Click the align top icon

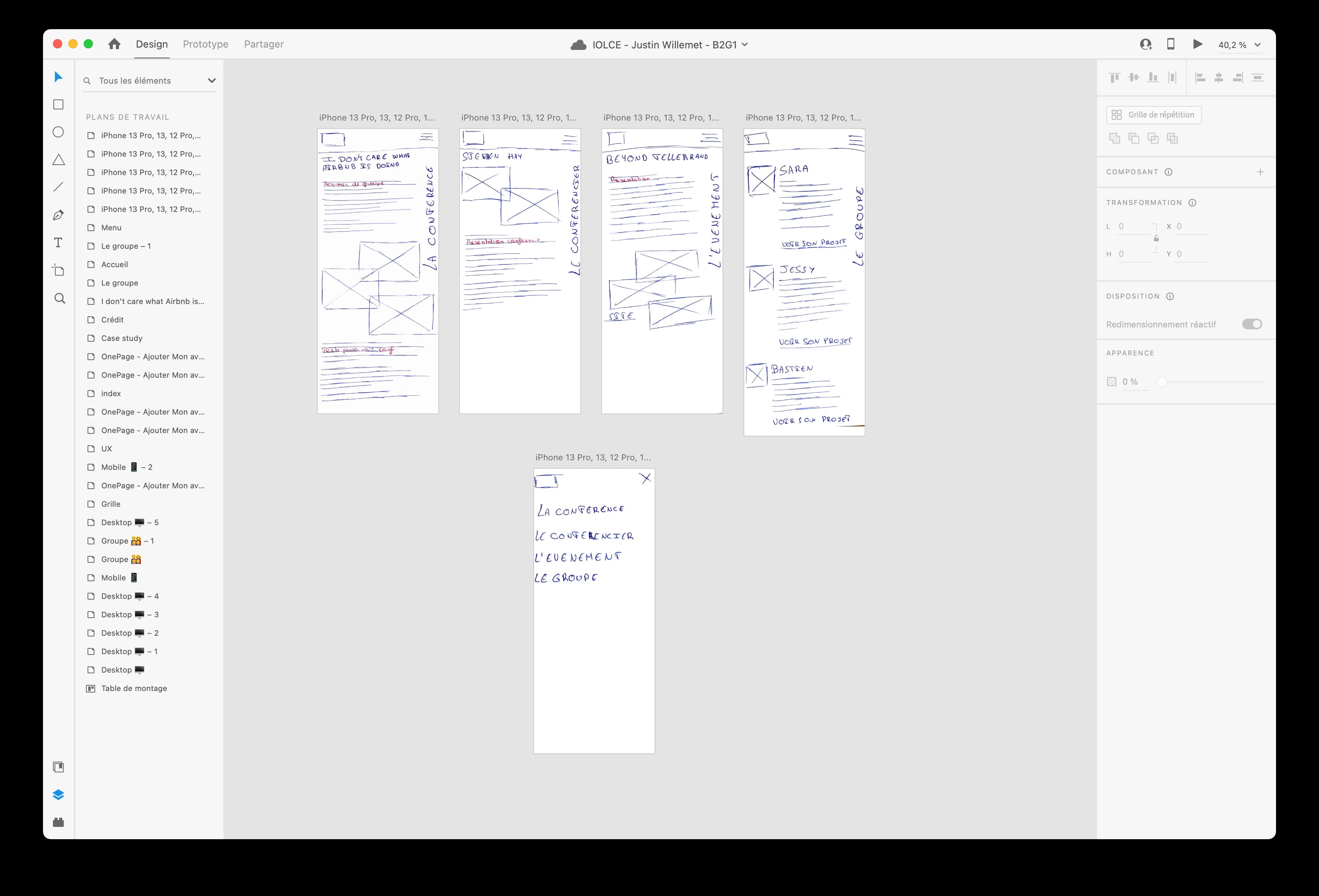tap(1115, 78)
